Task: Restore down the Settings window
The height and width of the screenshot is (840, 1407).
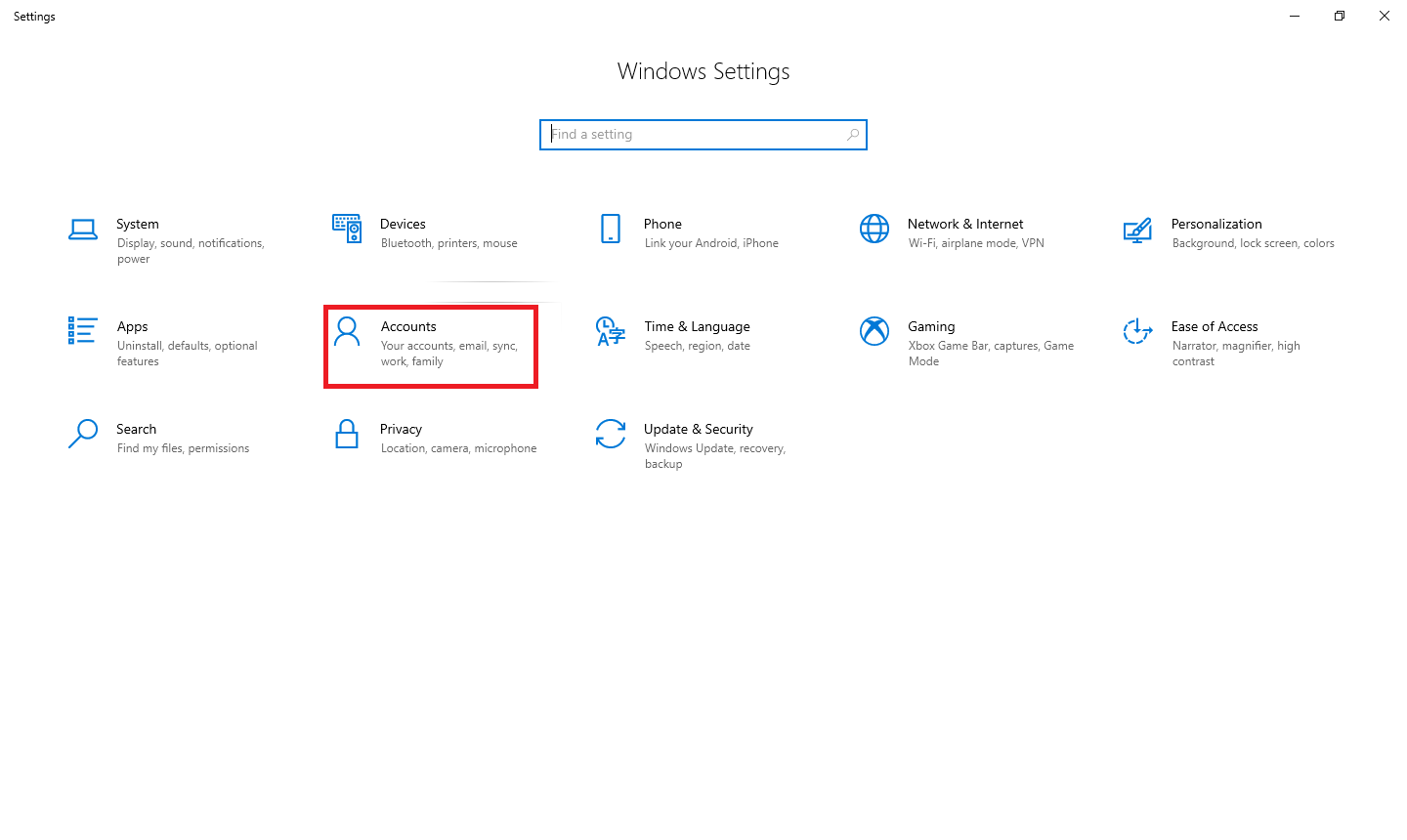Action: [x=1340, y=16]
